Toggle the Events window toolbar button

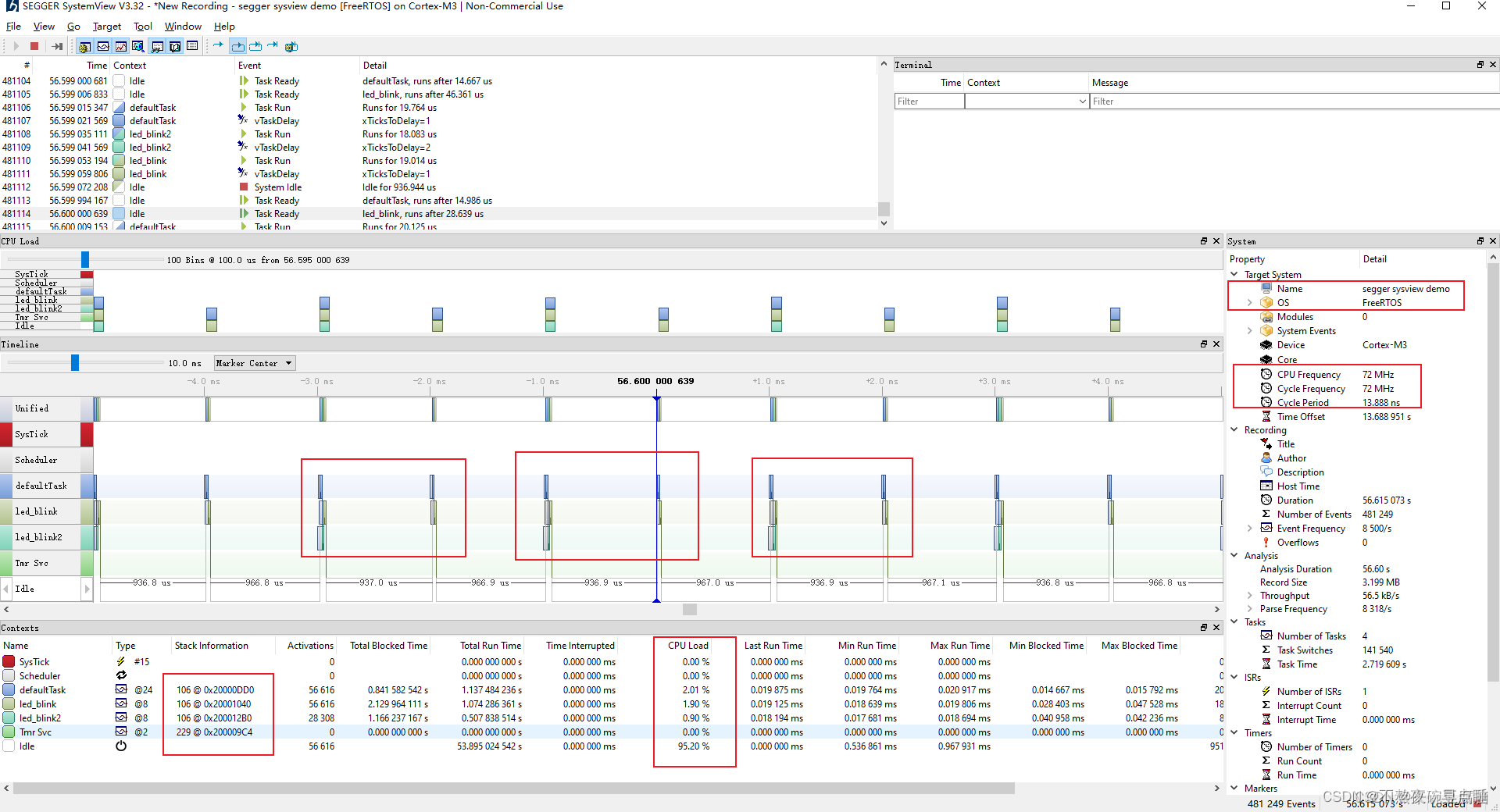point(84,46)
